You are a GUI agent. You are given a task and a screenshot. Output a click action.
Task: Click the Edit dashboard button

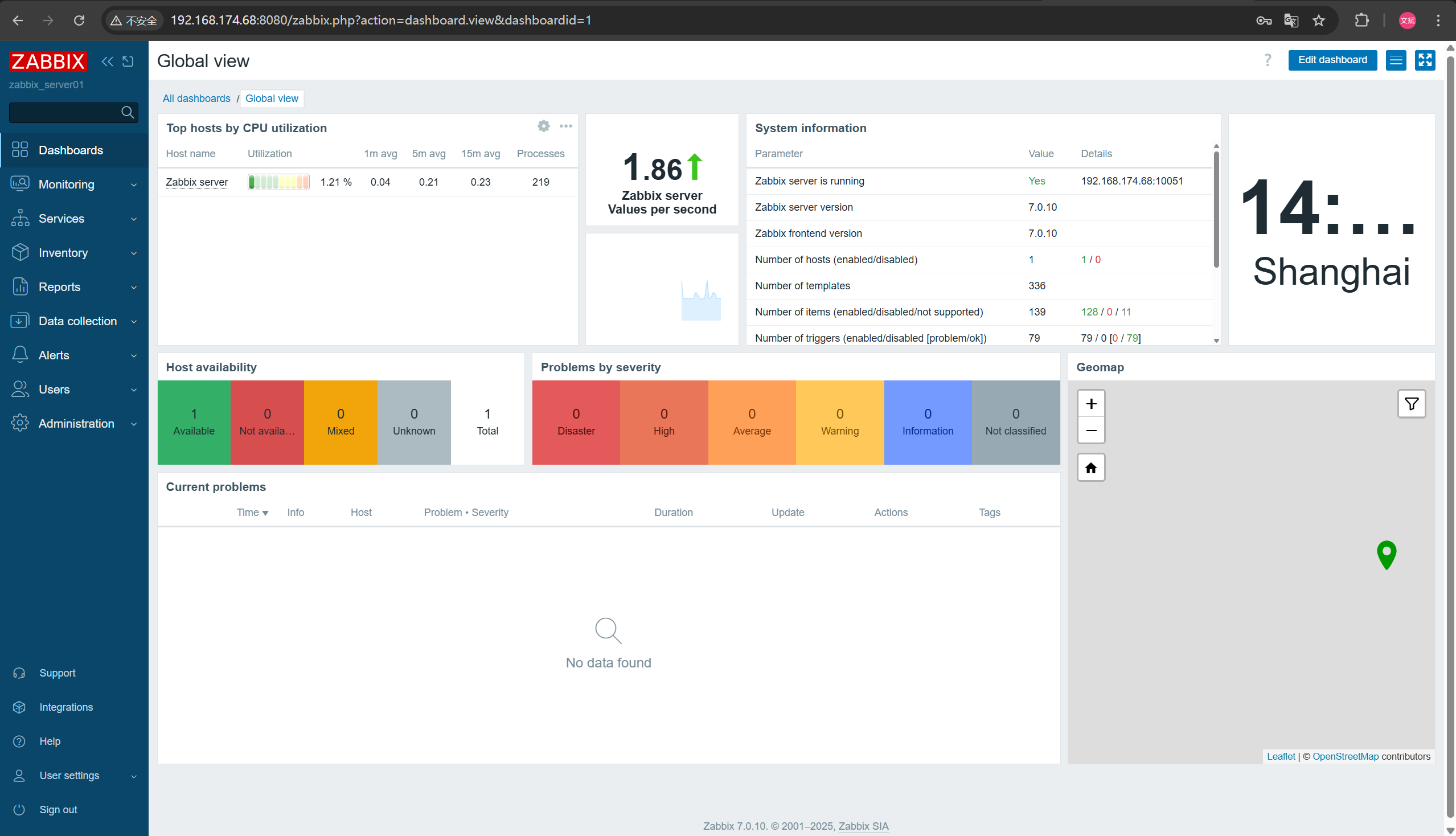(1332, 60)
